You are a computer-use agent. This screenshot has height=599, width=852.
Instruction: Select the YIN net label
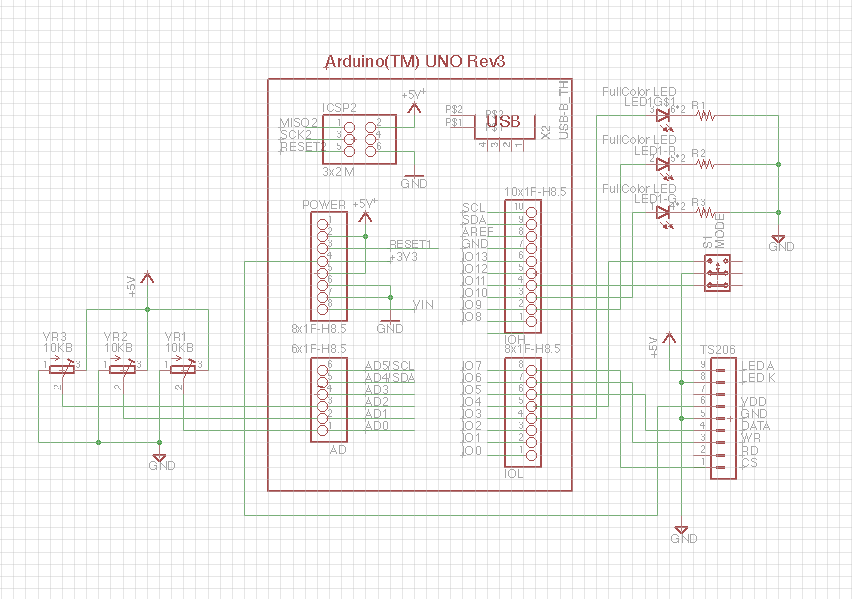pyautogui.click(x=424, y=303)
